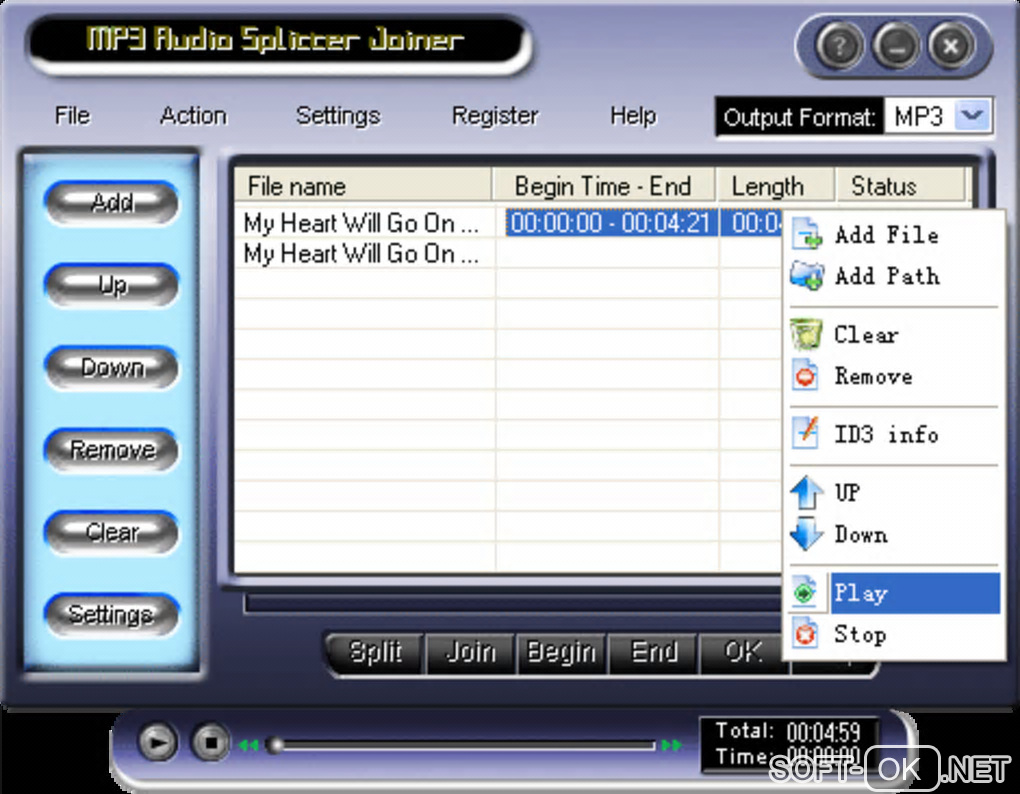Click the Clear trash bin icon
Image resolution: width=1020 pixels, height=794 pixels.
click(x=807, y=334)
